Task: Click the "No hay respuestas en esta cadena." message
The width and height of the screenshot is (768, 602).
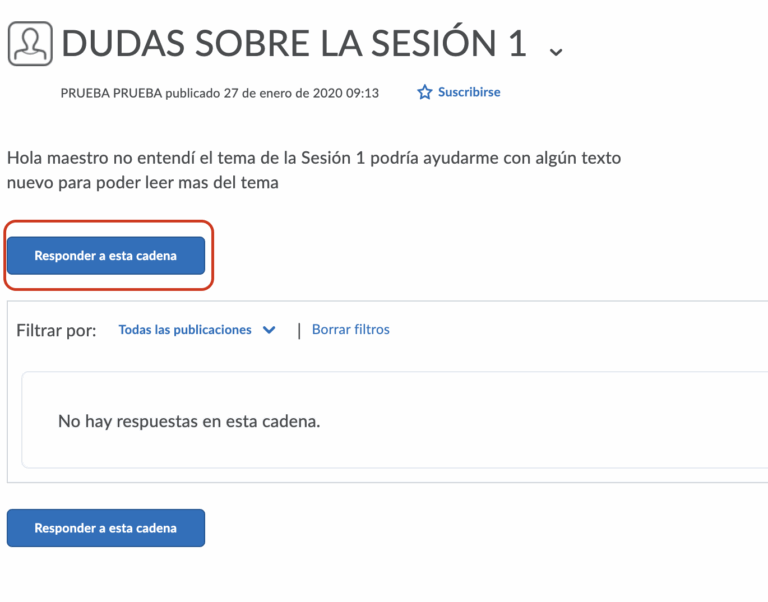Action: click(x=189, y=421)
